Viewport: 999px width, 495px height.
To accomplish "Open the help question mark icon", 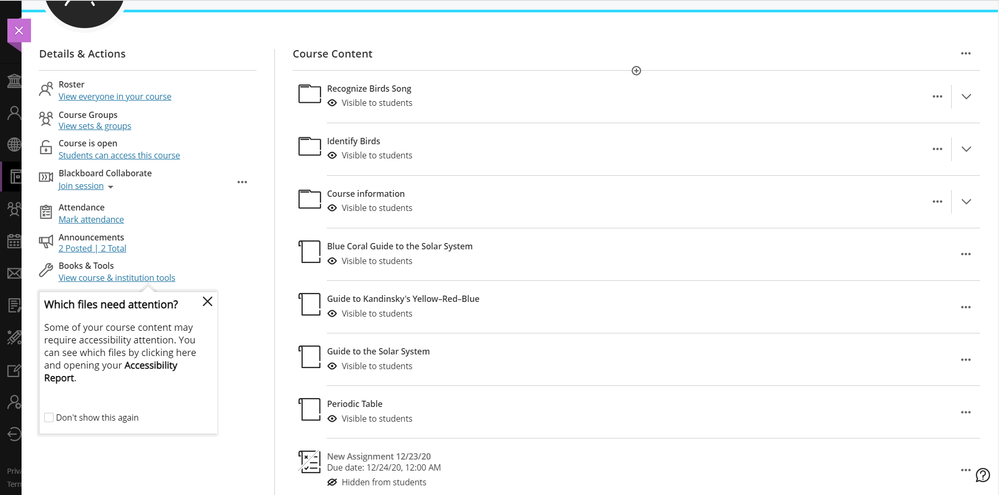I will pyautogui.click(x=982, y=475).
